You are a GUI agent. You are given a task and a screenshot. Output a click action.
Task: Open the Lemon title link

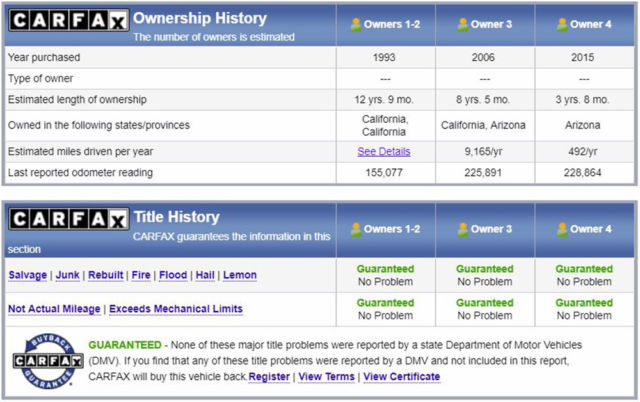(x=240, y=275)
